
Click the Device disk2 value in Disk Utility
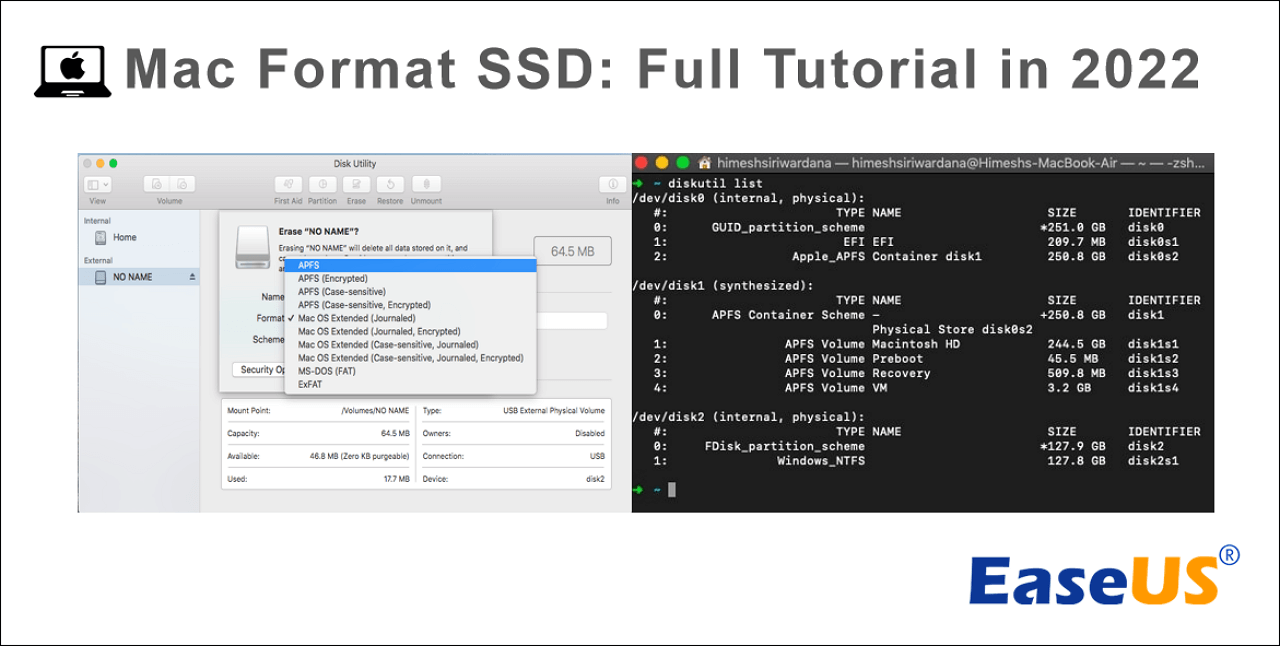[x=595, y=479]
